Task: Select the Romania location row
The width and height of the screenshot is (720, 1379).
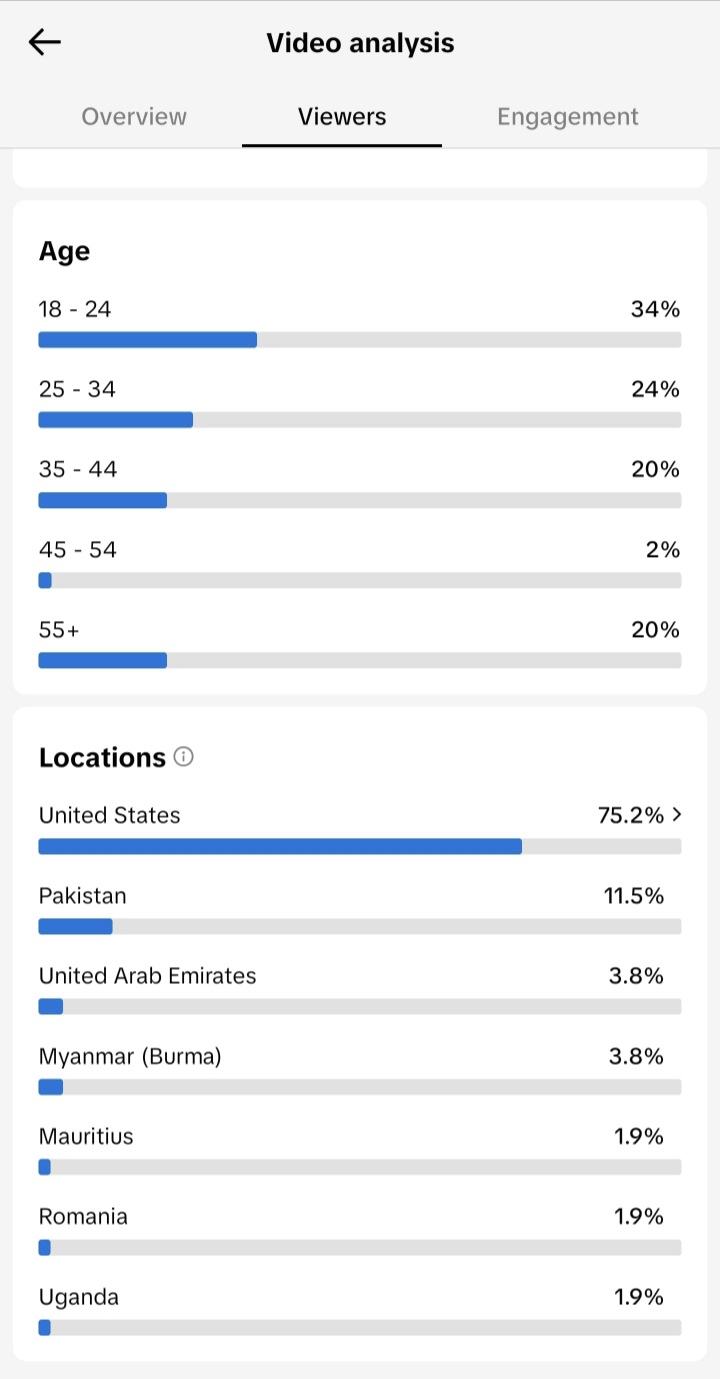Action: pyautogui.click(x=360, y=1231)
